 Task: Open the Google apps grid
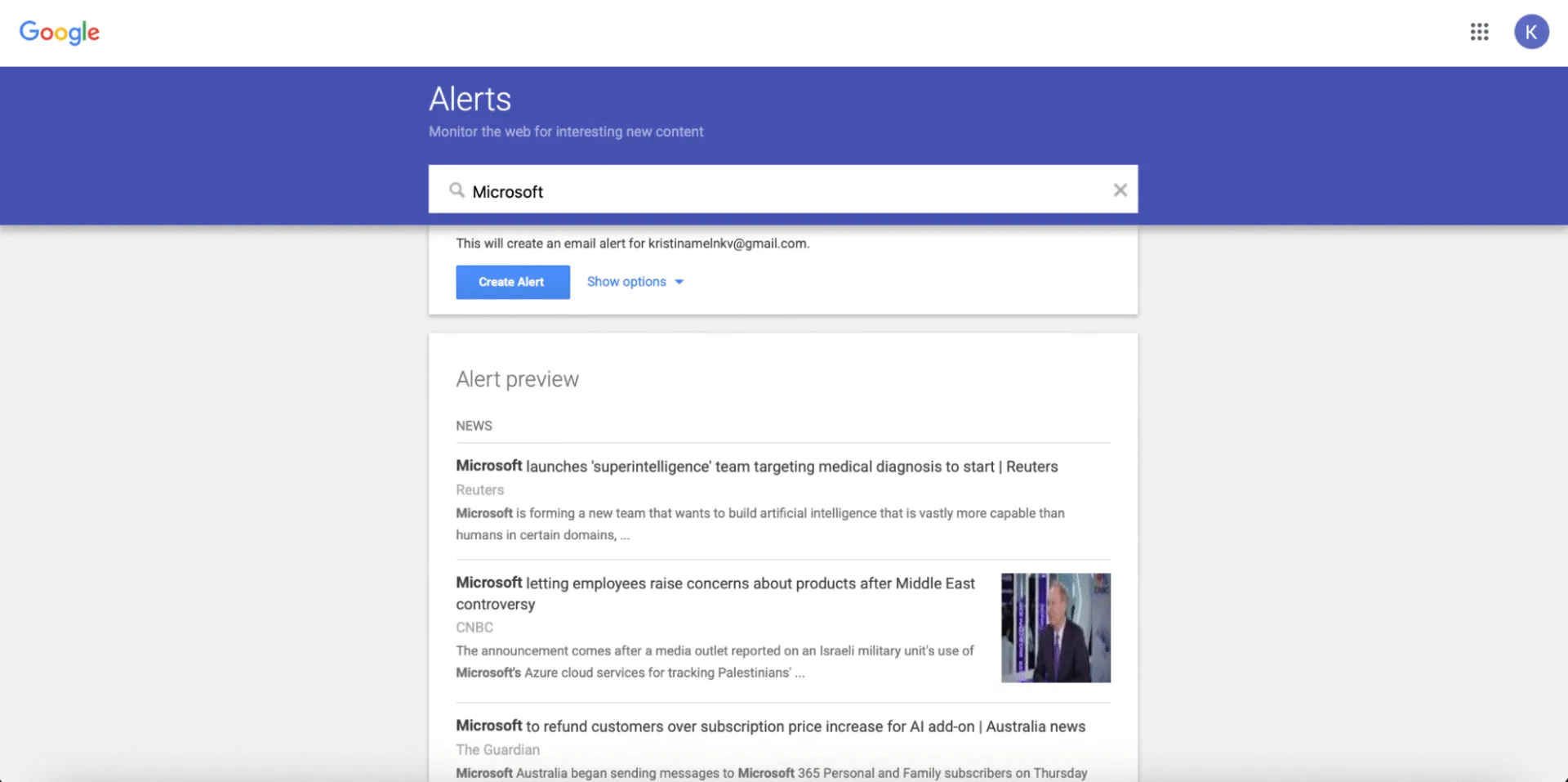[x=1479, y=32]
